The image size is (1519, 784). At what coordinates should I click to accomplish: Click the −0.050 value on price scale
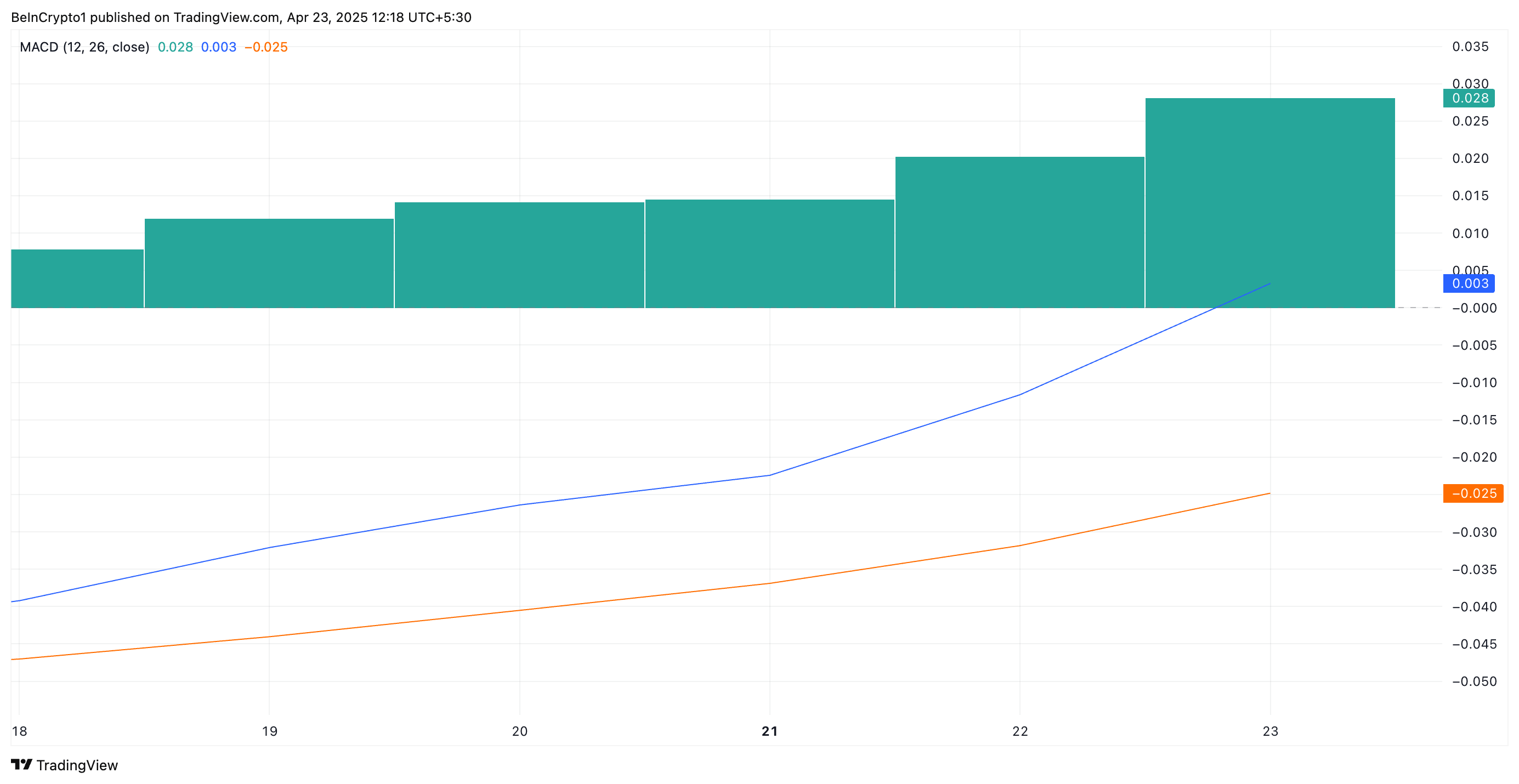[1473, 681]
